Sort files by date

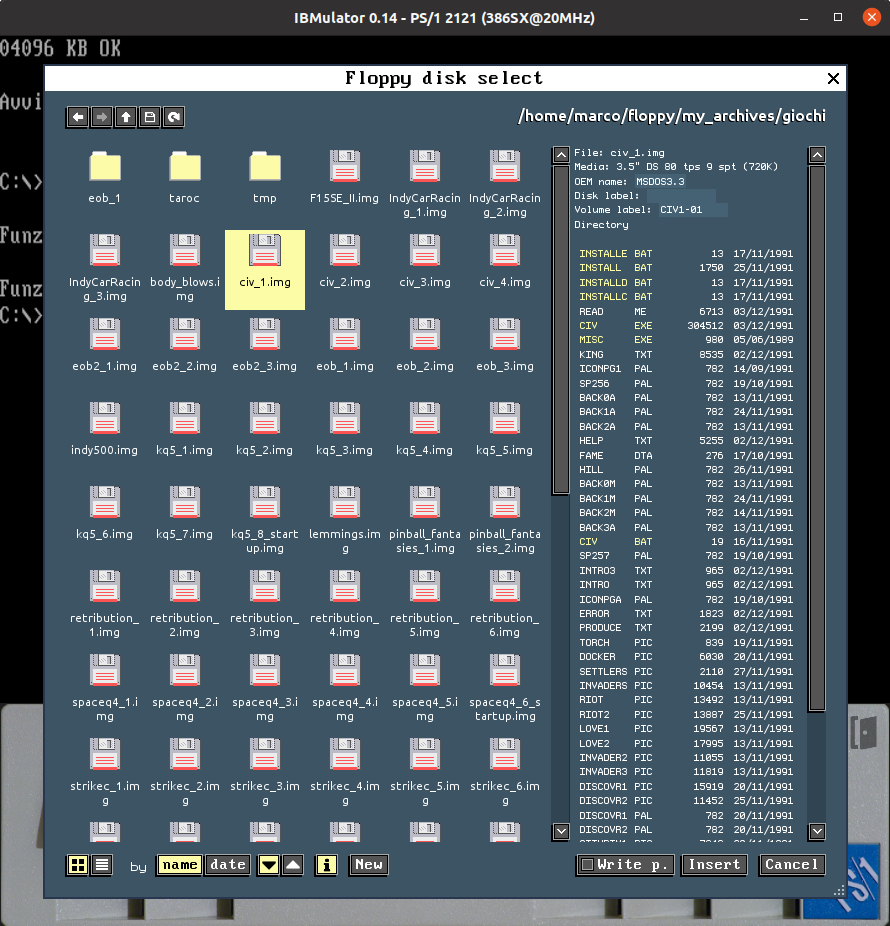point(227,865)
